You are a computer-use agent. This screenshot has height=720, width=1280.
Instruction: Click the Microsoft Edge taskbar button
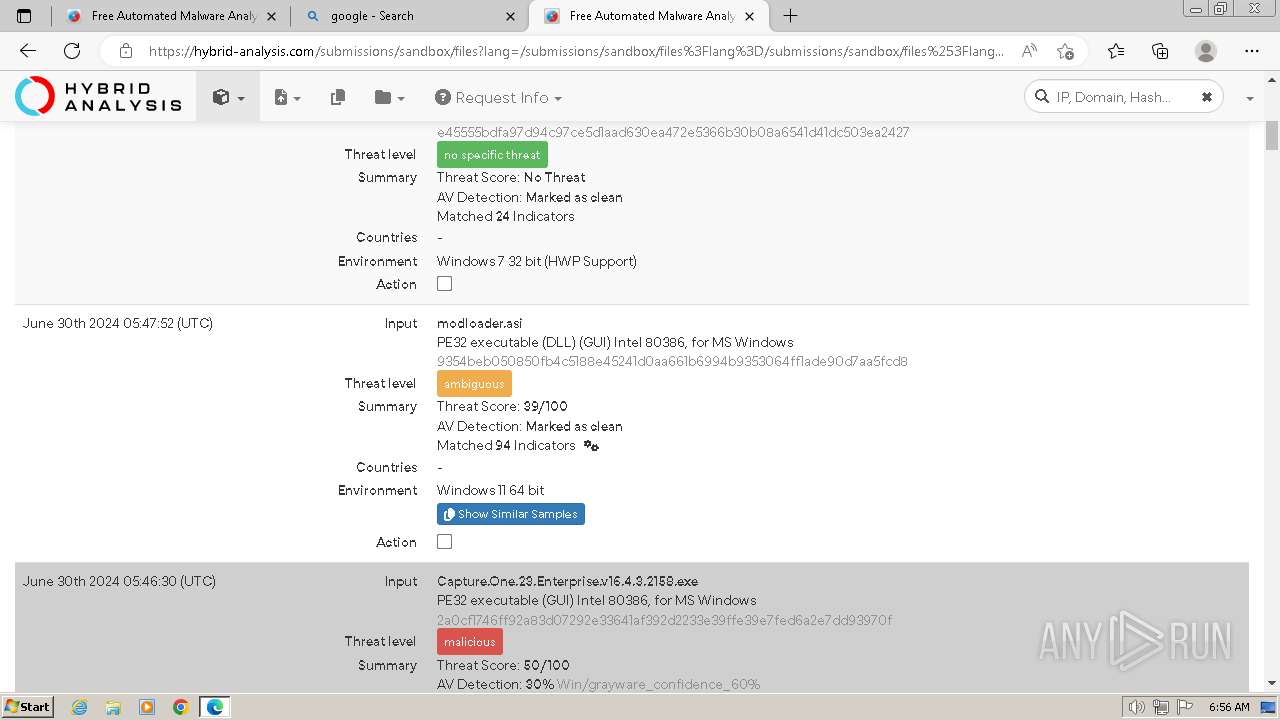click(215, 707)
